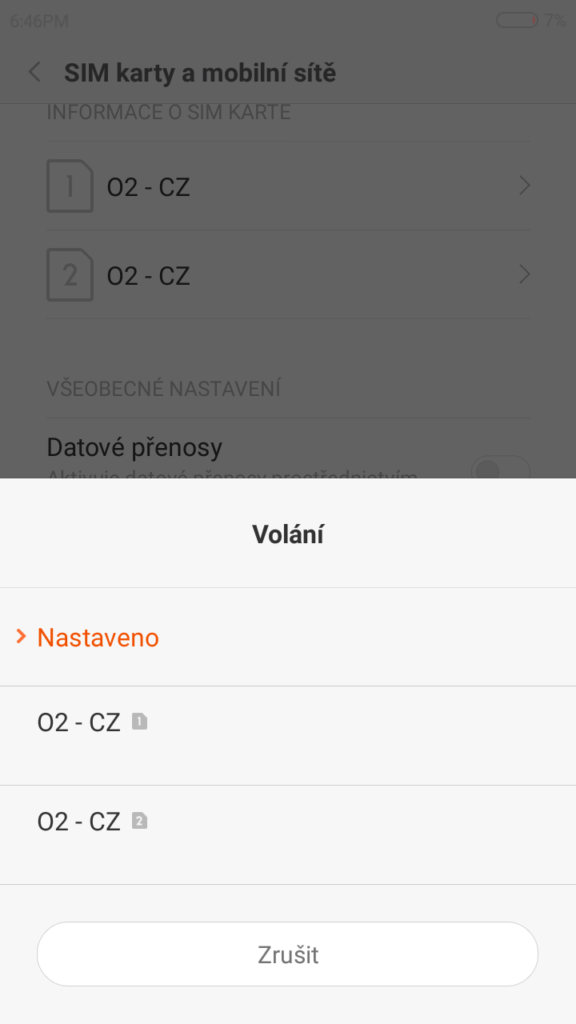Viewport: 576px width, 1024px height.
Task: Tap the back arrow in the header
Action: (x=35, y=72)
